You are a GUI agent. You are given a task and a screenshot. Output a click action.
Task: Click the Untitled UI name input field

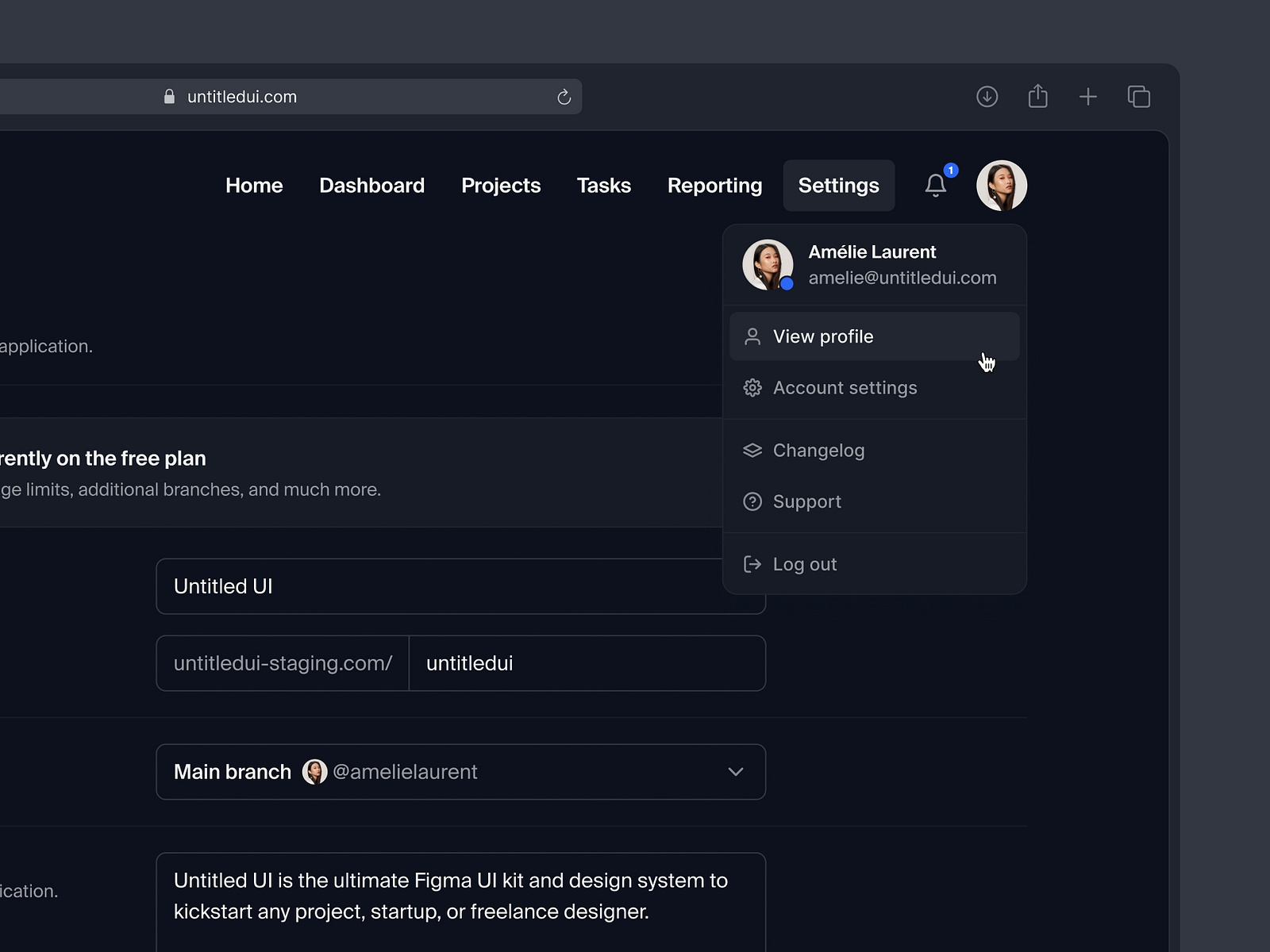coord(460,586)
